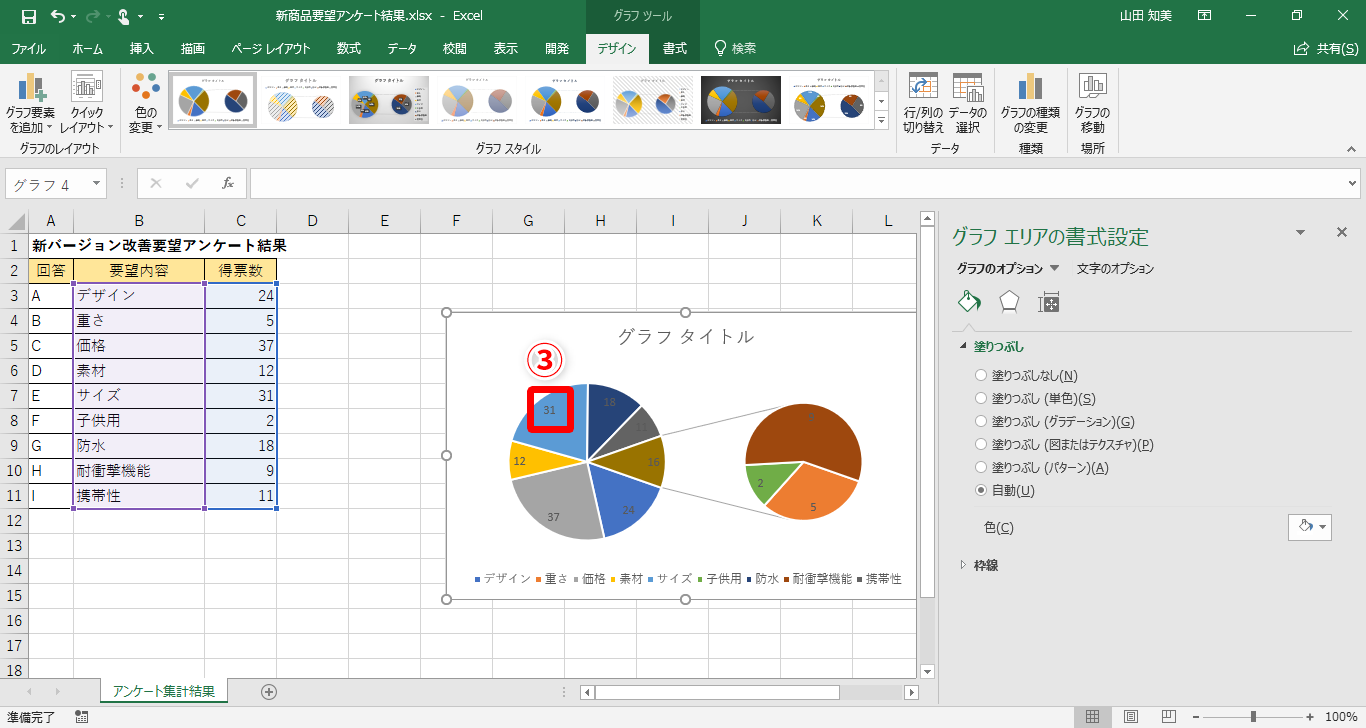The height and width of the screenshot is (728, 1366).
Task: Click the ribbon display options icon
Action: click(x=1204, y=16)
